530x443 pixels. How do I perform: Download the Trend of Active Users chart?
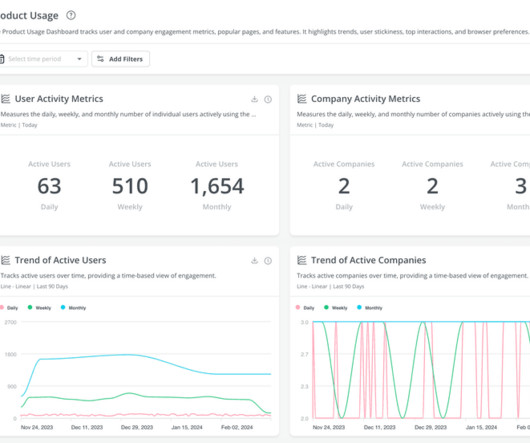255,261
